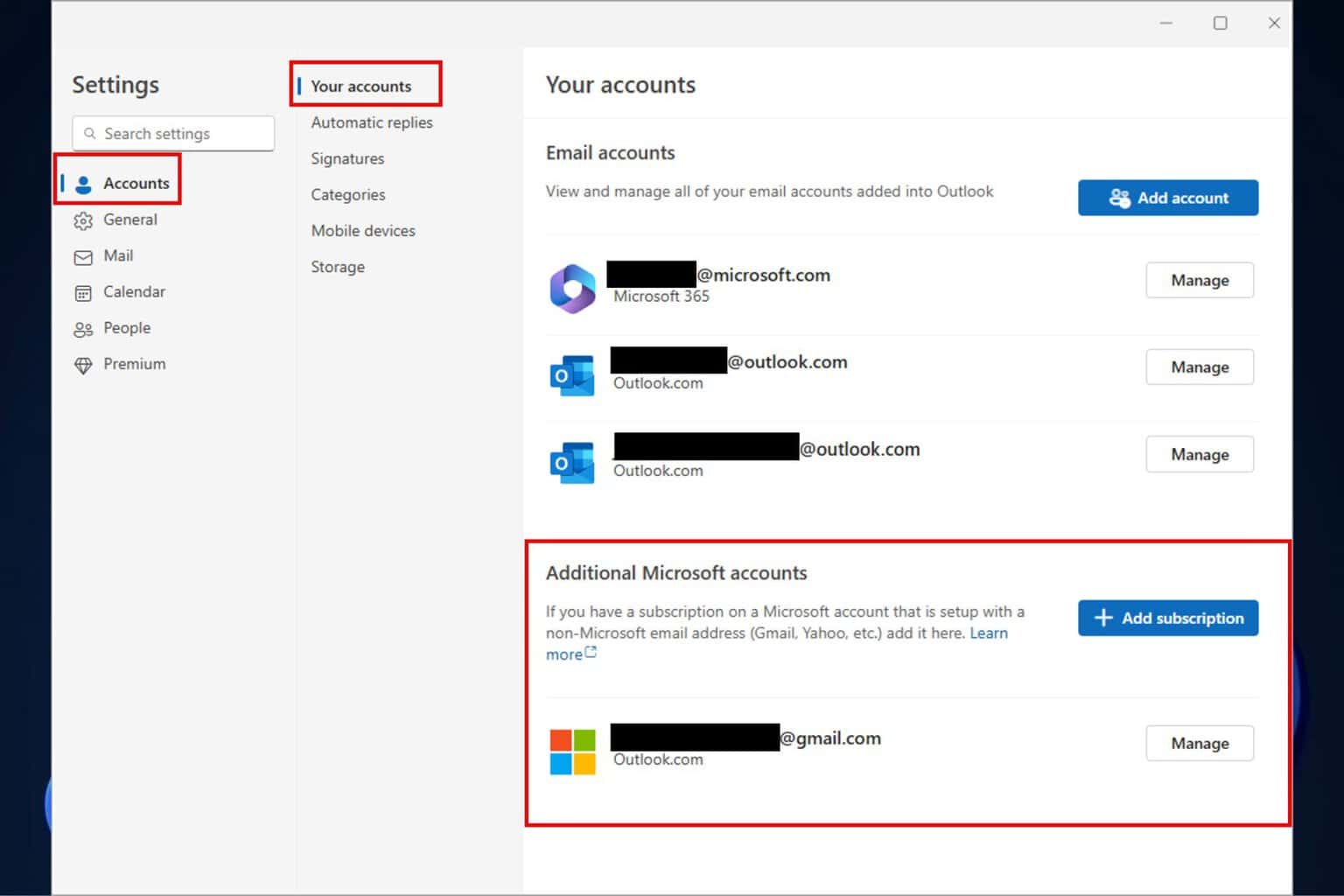Screen dimensions: 1344x896
Task: Click the second Outlook.com account icon
Action: point(572,462)
